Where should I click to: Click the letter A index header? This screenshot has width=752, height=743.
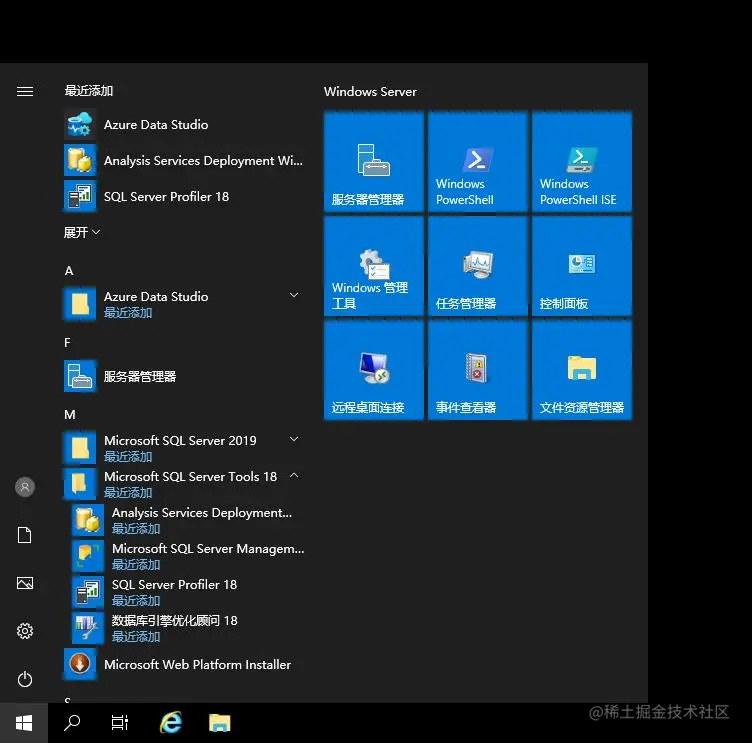[69, 271]
